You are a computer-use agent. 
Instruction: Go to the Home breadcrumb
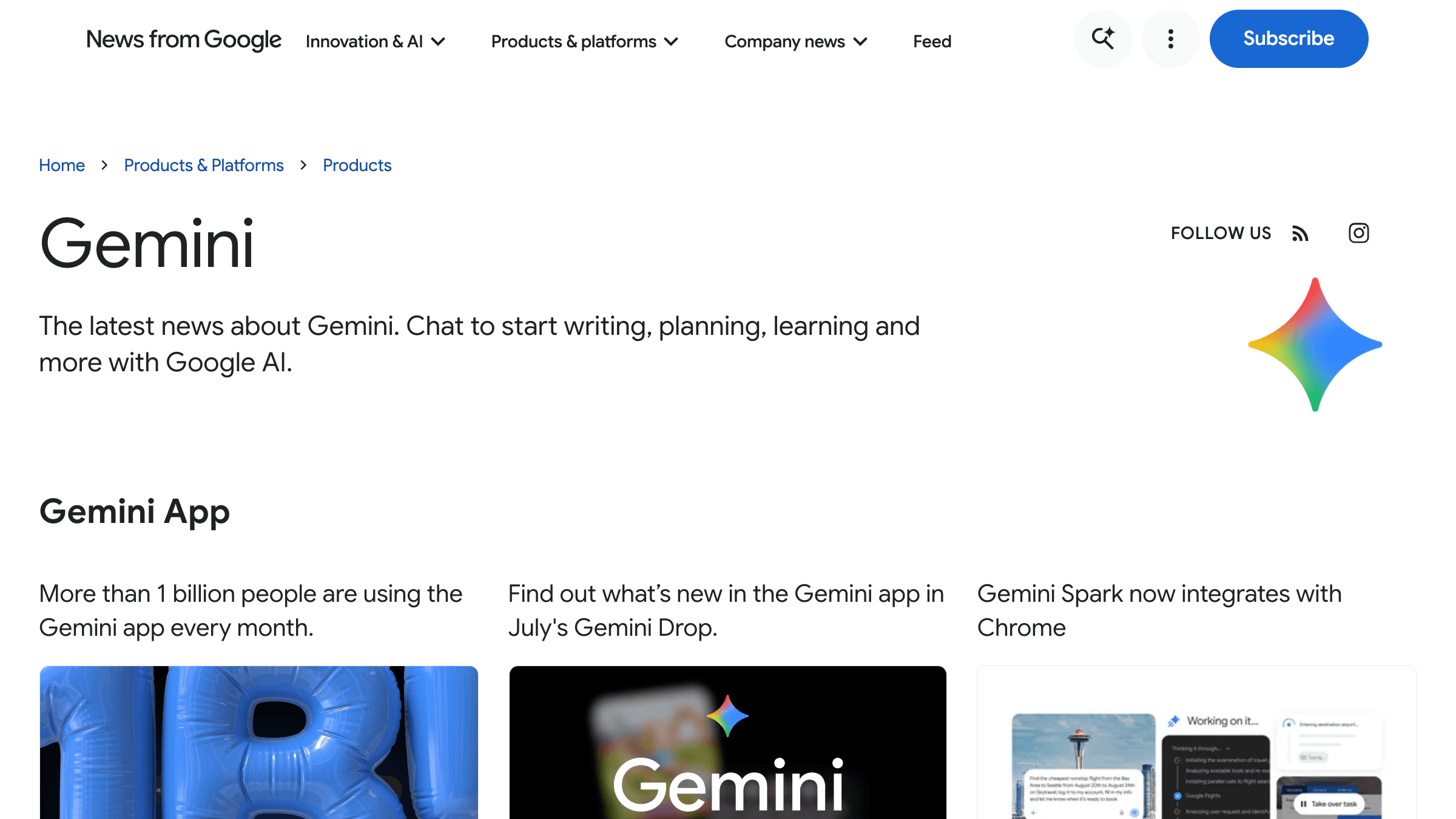(62, 165)
